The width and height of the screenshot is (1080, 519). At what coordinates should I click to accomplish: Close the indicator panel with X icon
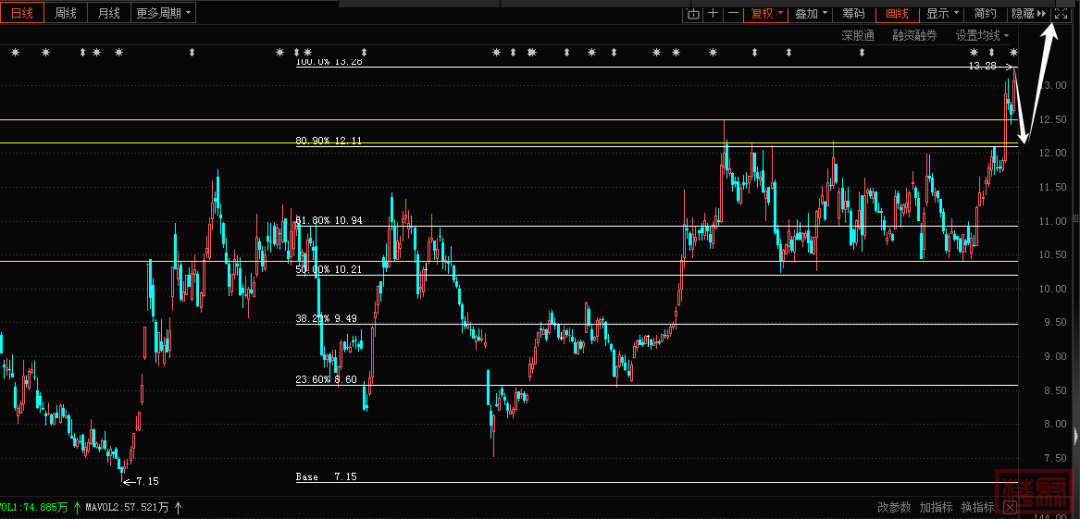click(x=1009, y=507)
